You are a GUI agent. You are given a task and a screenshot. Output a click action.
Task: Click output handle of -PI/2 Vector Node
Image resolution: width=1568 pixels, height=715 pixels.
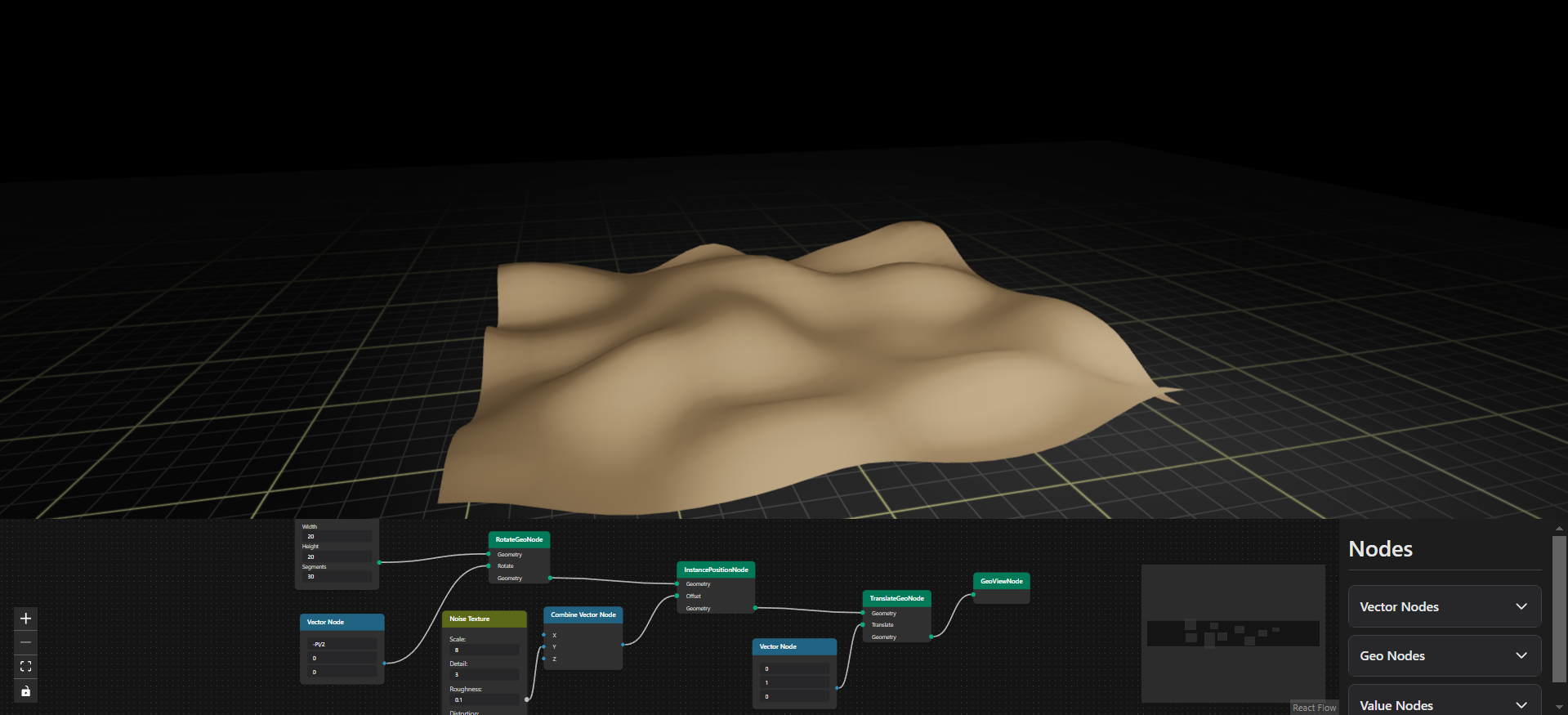pyautogui.click(x=385, y=663)
